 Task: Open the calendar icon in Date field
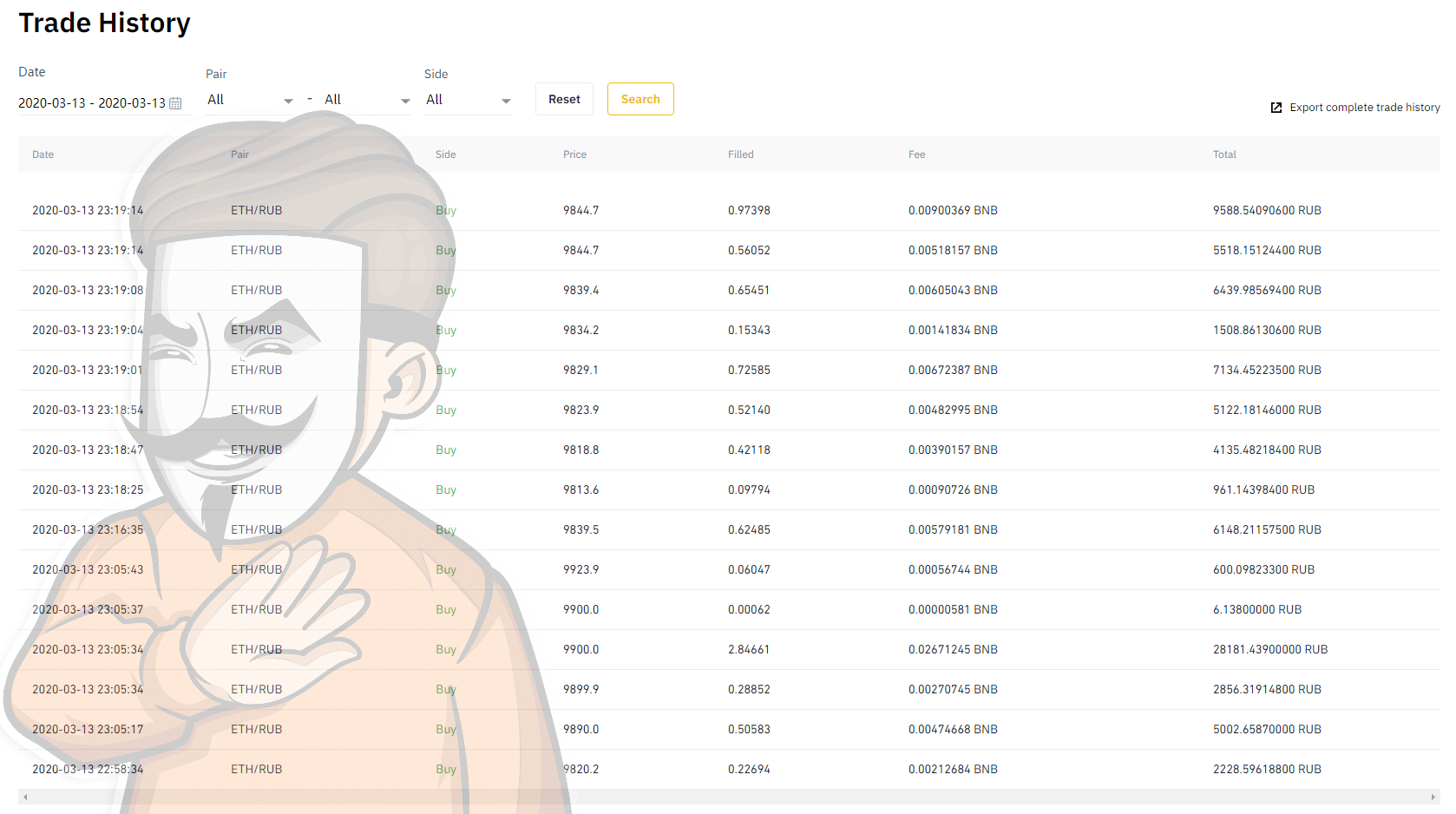click(x=175, y=103)
